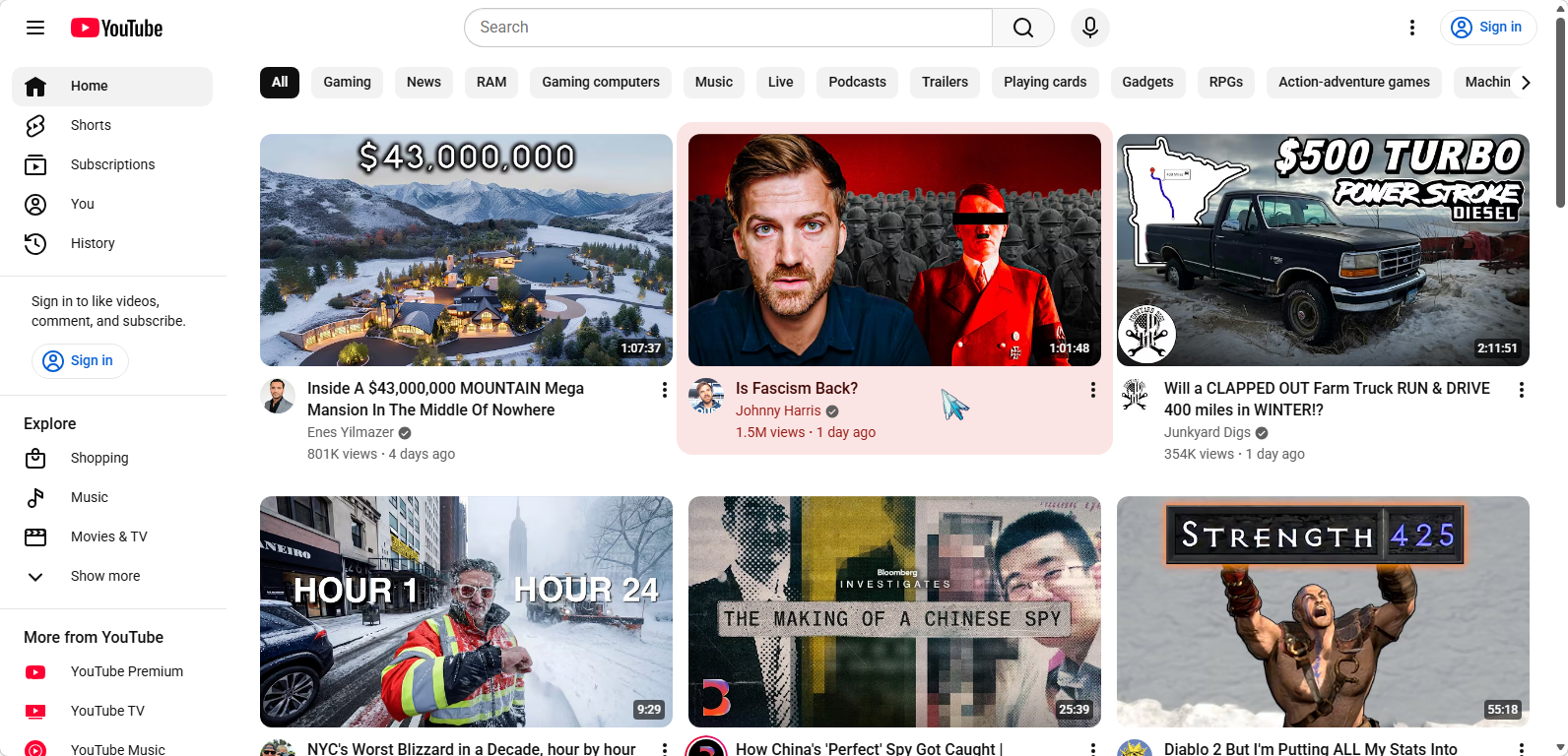1568x756 pixels.
Task: Open Subscriptions in the sidebar
Action: pyautogui.click(x=112, y=165)
